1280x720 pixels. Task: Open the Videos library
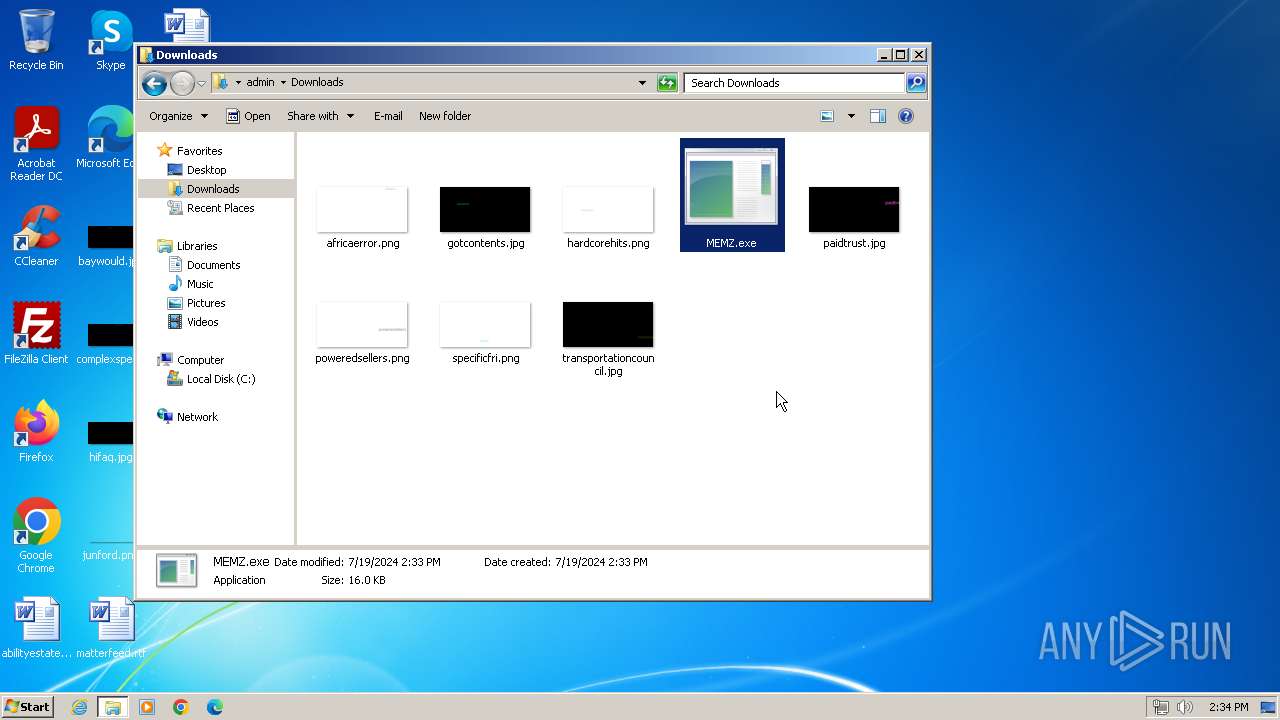click(193, 322)
